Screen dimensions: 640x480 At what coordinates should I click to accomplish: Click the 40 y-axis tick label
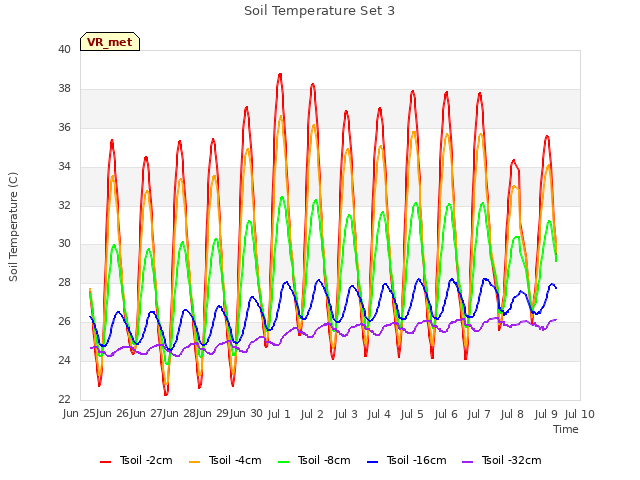64,50
